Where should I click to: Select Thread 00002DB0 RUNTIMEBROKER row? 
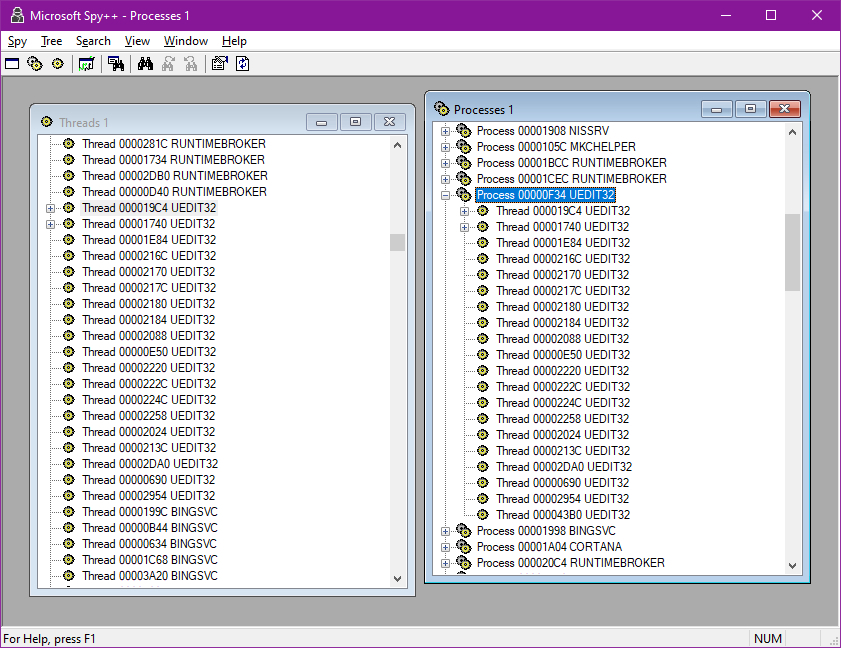[x=175, y=176]
